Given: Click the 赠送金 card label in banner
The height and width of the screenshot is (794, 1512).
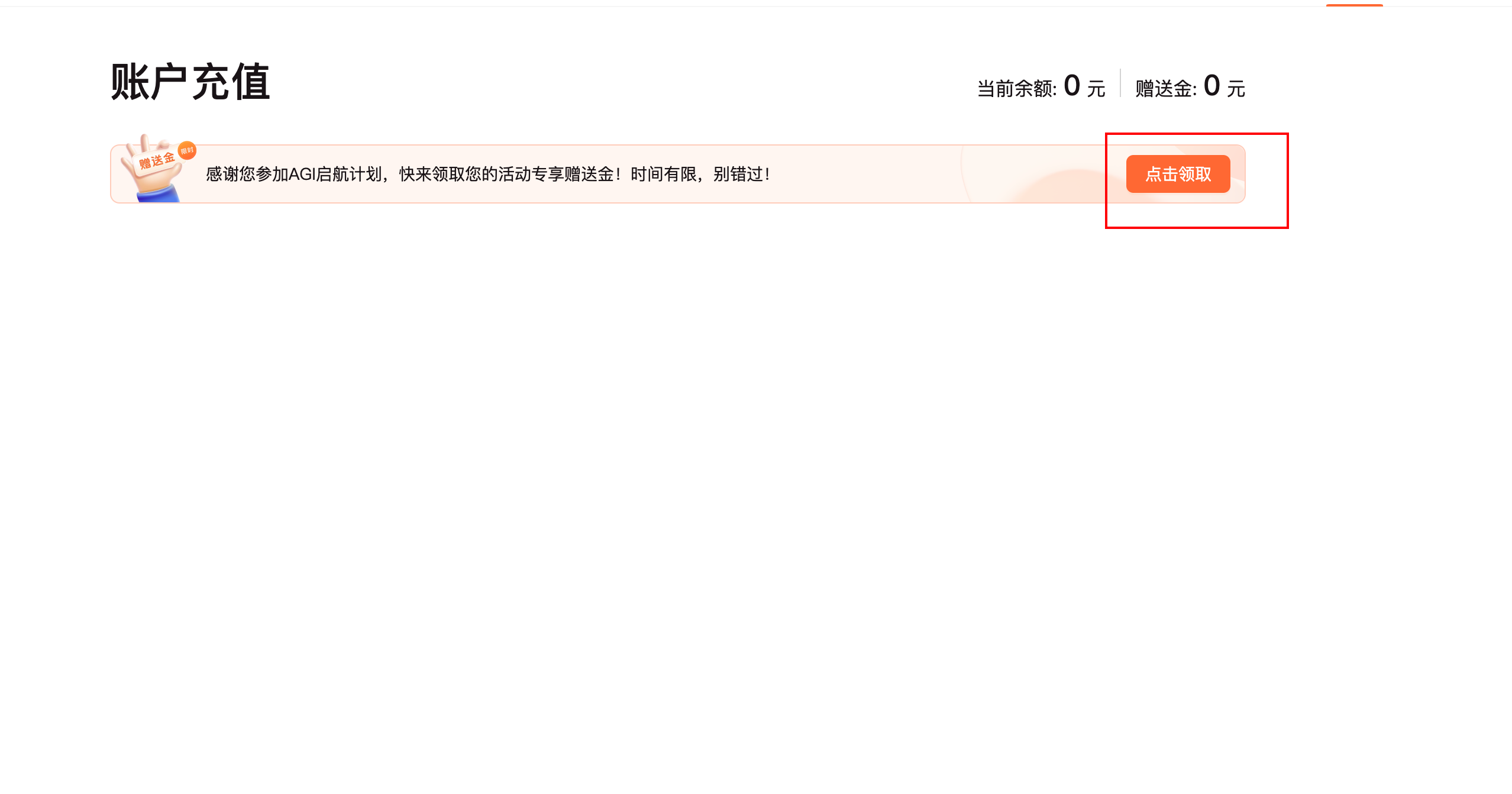Looking at the screenshot, I should [157, 160].
